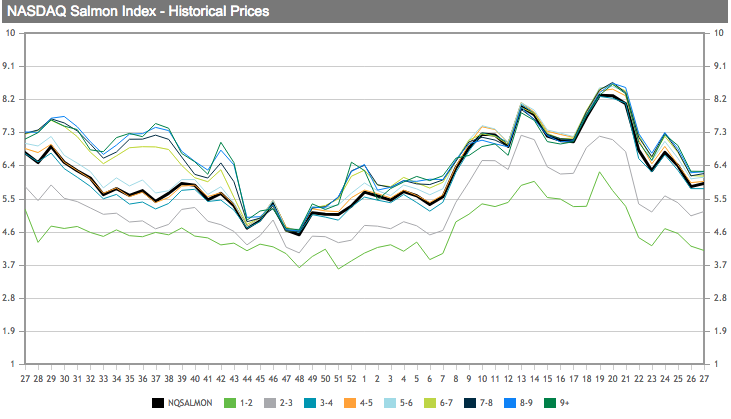Select the bright blue 8-9 legend swatch
This screenshot has width=731, height=419.
tap(510, 403)
